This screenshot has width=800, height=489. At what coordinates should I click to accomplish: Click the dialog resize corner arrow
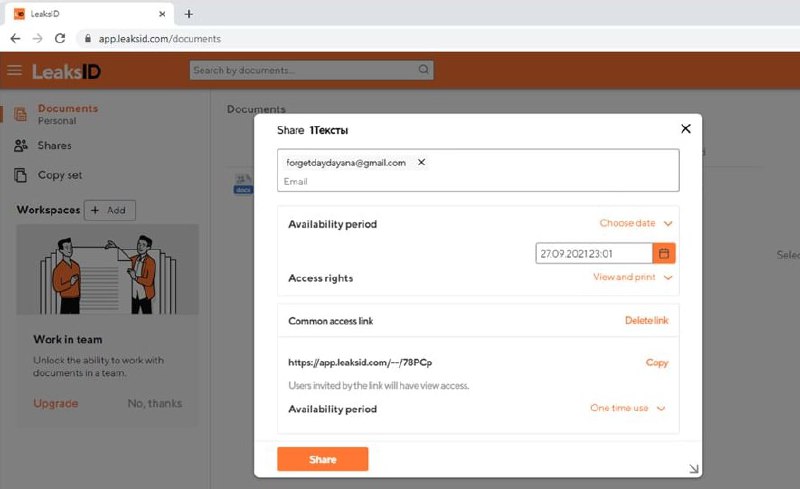click(x=693, y=469)
